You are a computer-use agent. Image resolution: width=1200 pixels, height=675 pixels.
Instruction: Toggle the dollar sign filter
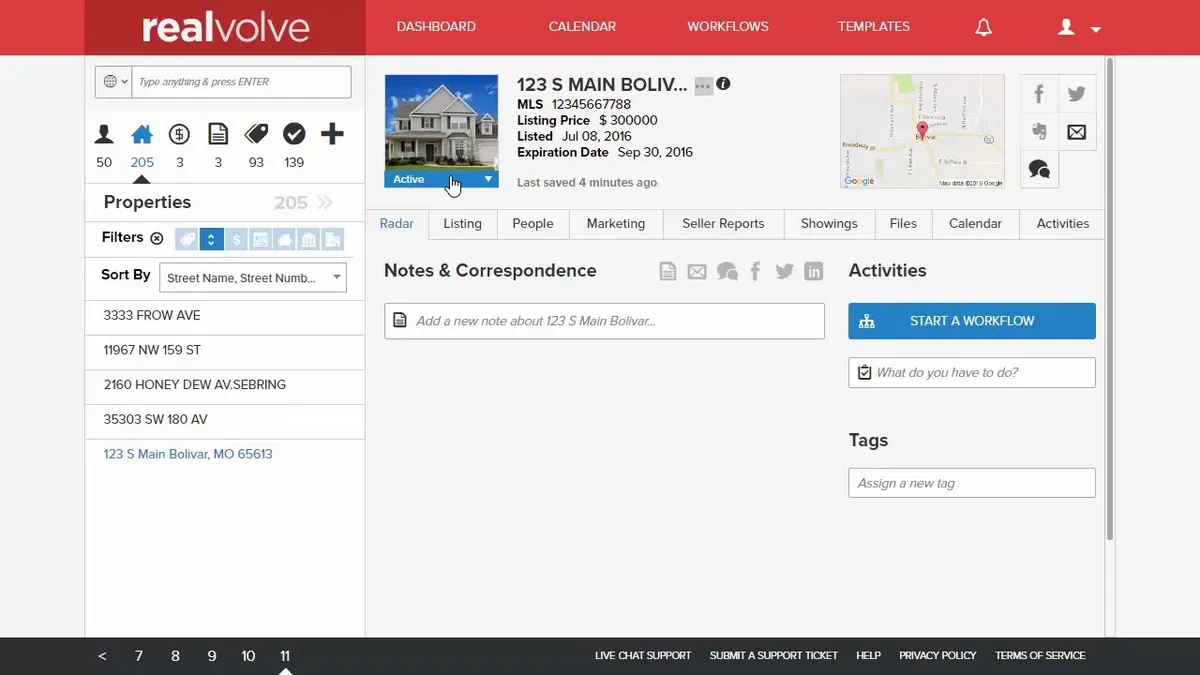[236, 239]
